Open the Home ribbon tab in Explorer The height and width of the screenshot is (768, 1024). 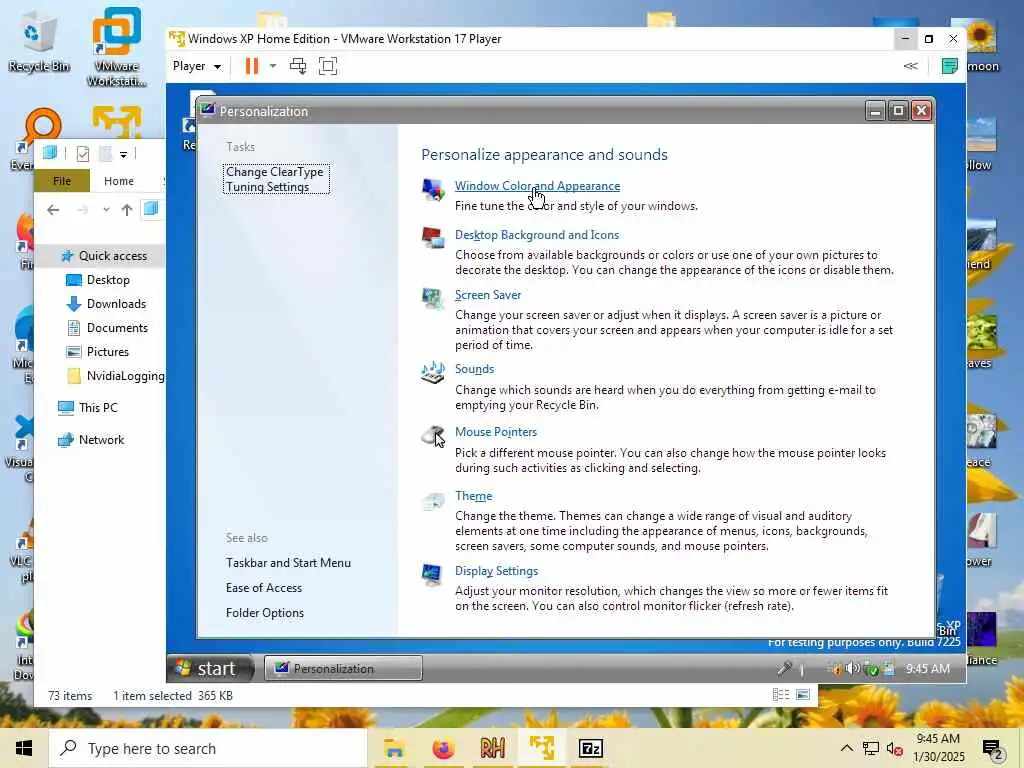pos(119,181)
